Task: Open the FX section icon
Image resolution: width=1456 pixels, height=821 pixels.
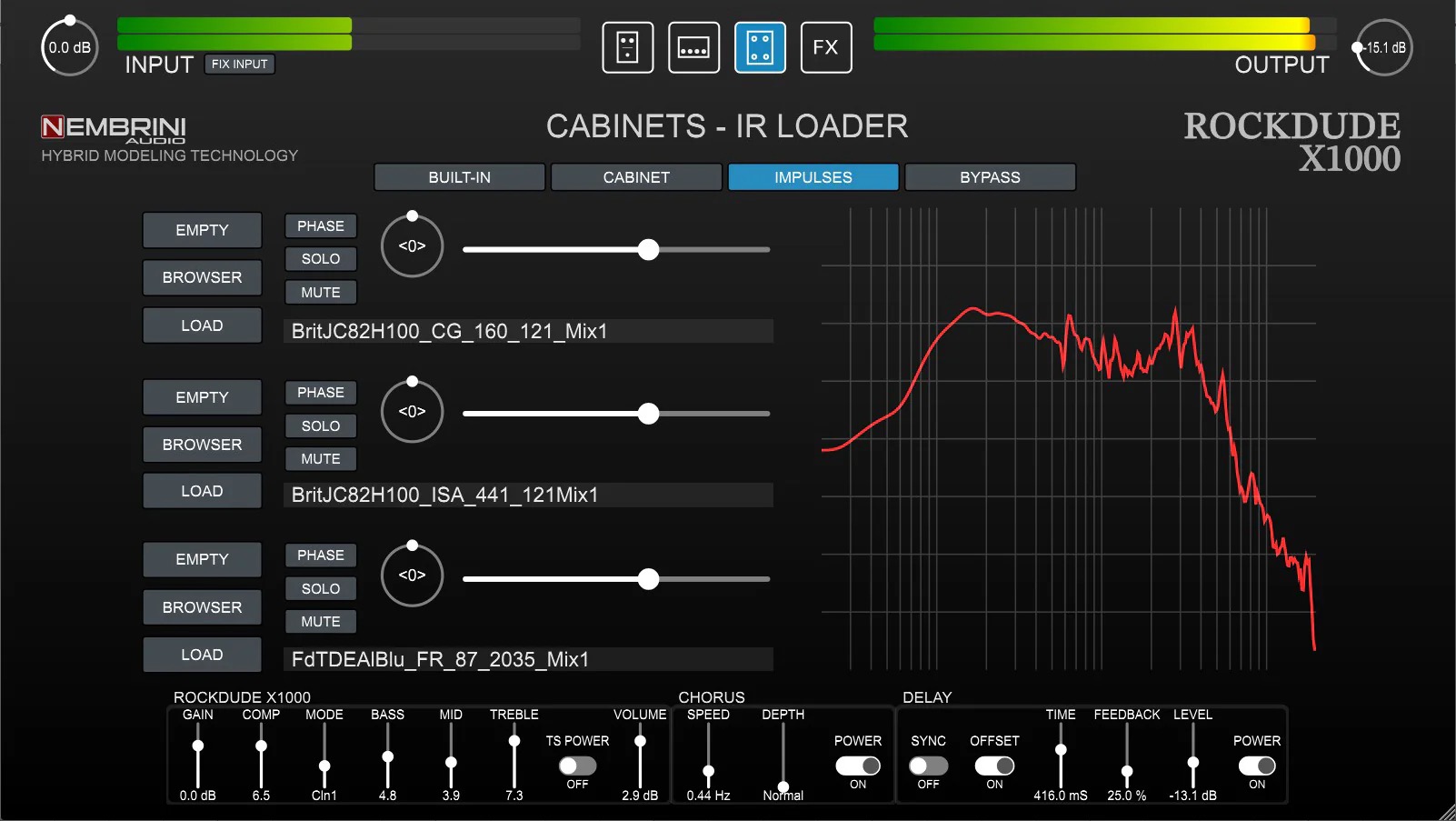Action: [825, 47]
